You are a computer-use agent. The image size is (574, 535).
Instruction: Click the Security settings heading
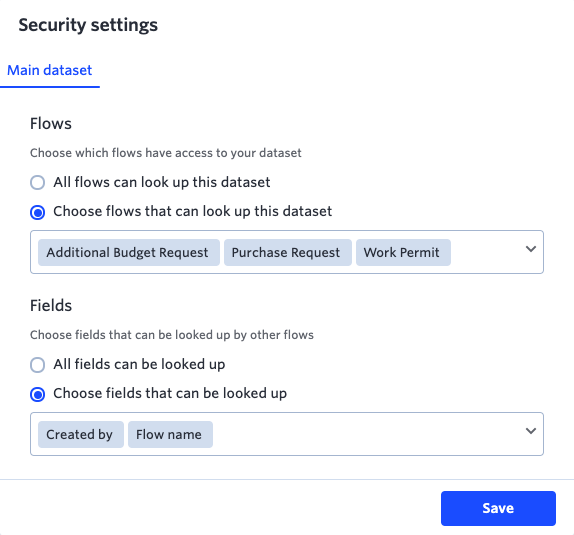(88, 25)
